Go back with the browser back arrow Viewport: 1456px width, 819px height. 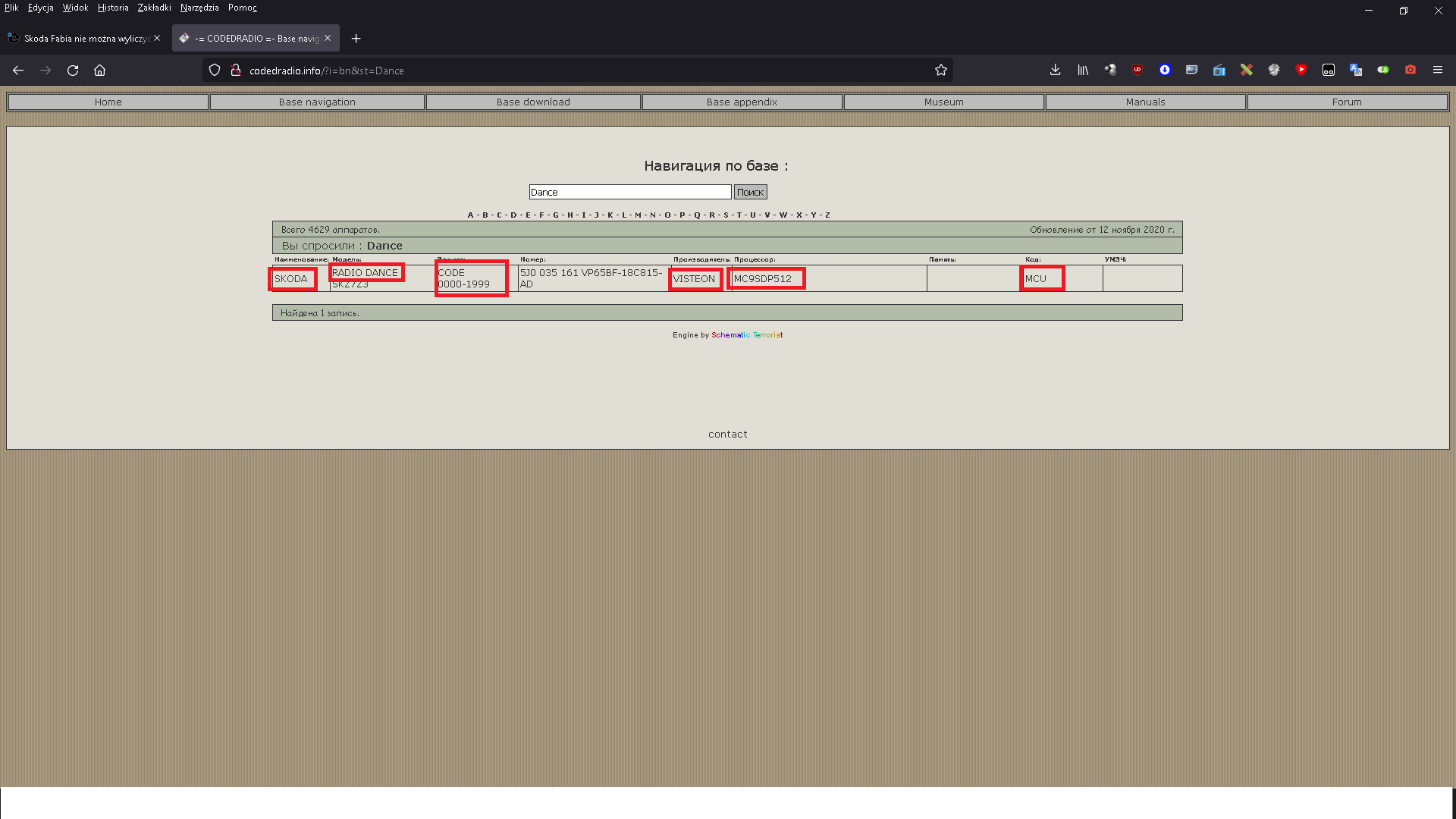[18, 71]
